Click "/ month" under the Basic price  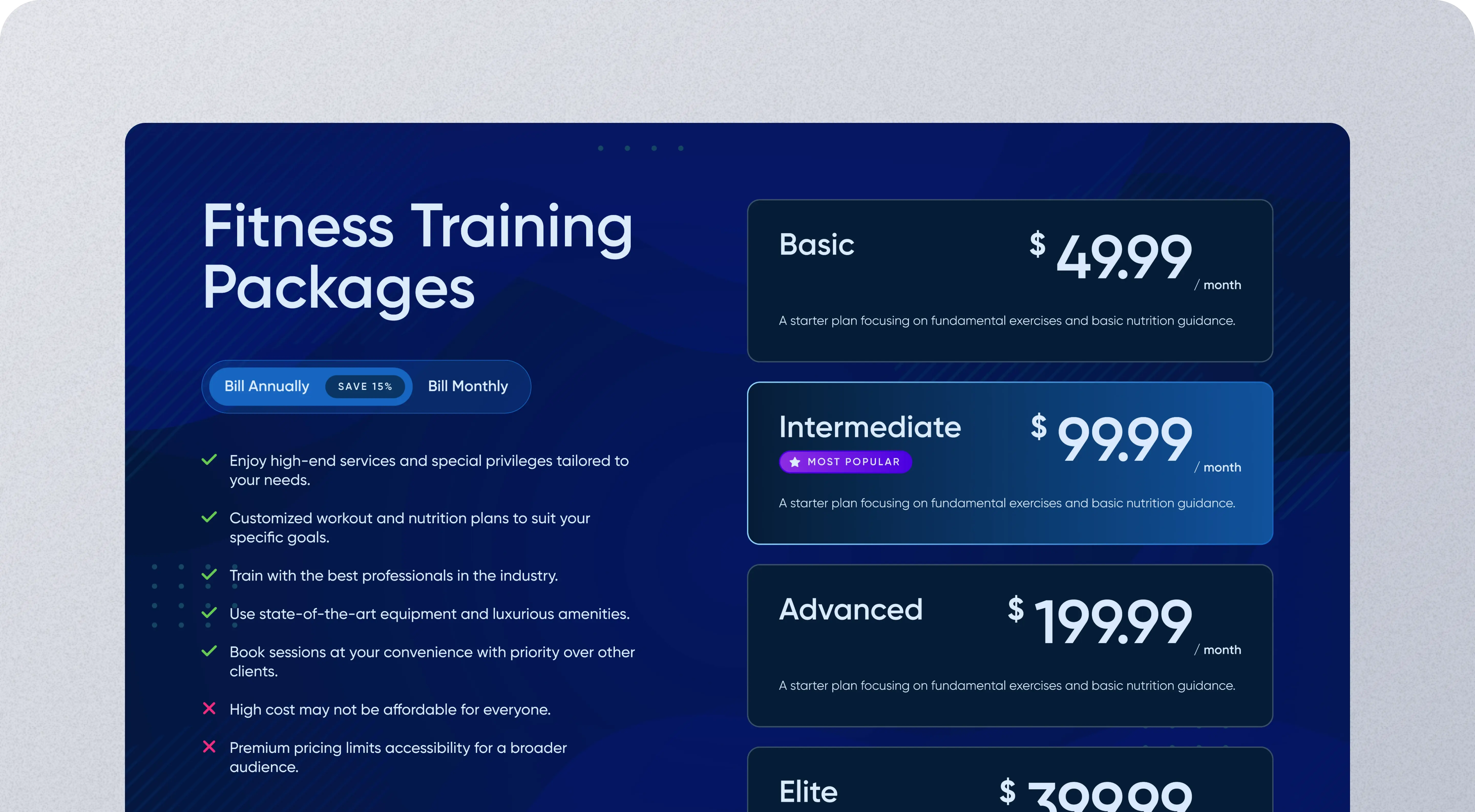[1217, 285]
